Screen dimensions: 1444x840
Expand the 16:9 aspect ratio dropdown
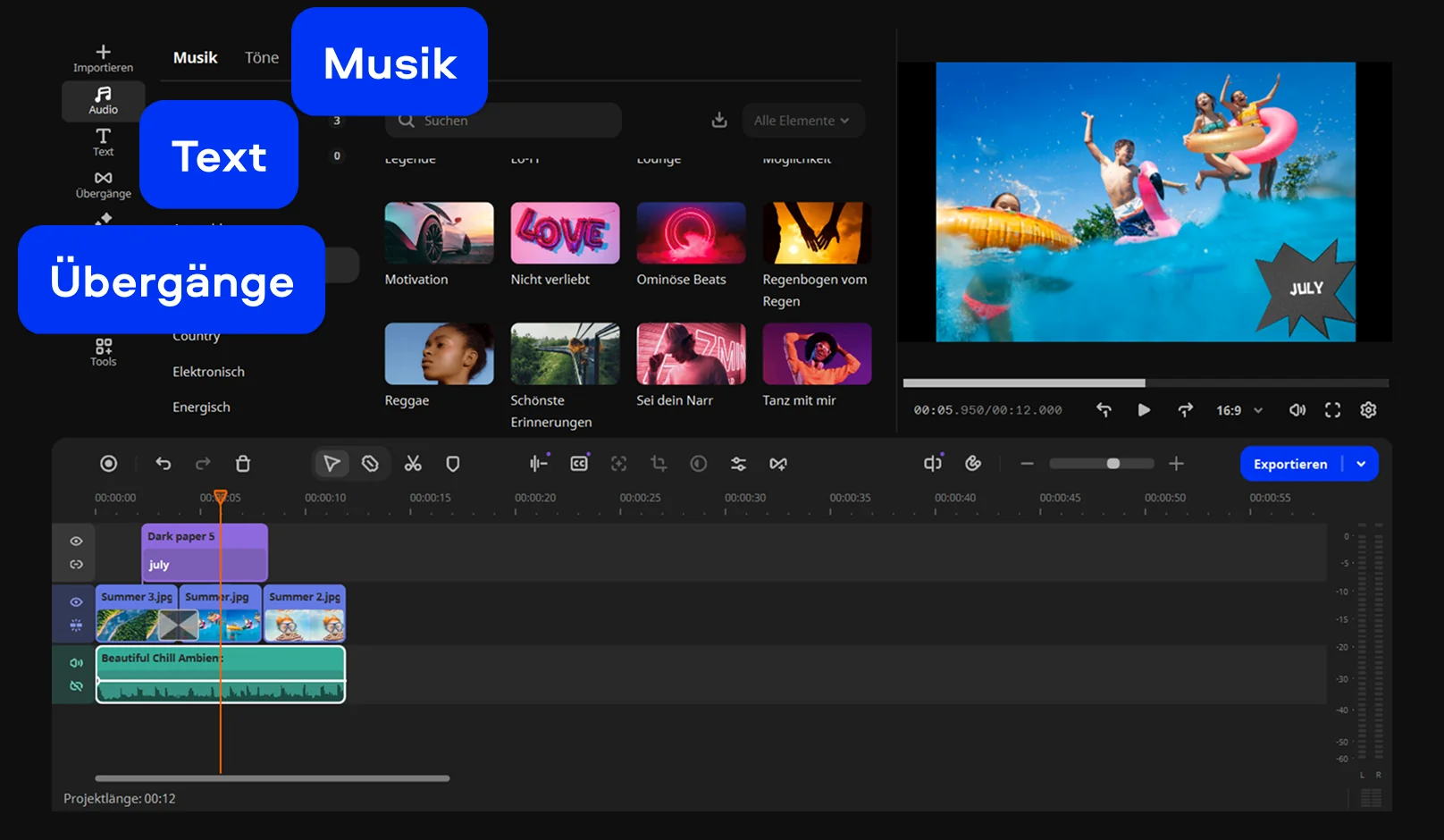pyautogui.click(x=1239, y=410)
